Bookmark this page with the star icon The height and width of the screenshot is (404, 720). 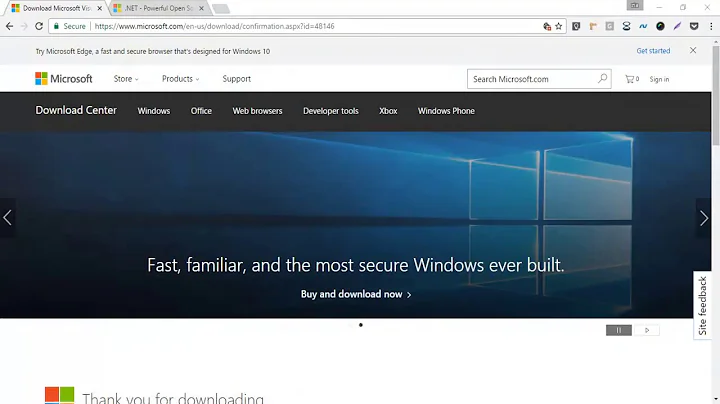[x=558, y=26]
